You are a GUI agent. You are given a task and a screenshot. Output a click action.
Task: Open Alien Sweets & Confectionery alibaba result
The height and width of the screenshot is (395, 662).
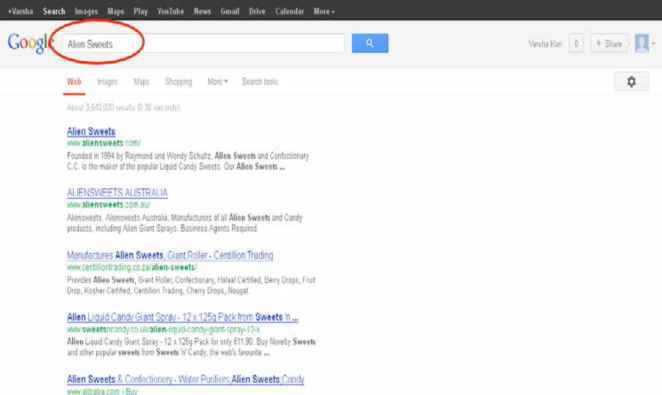[x=186, y=379]
